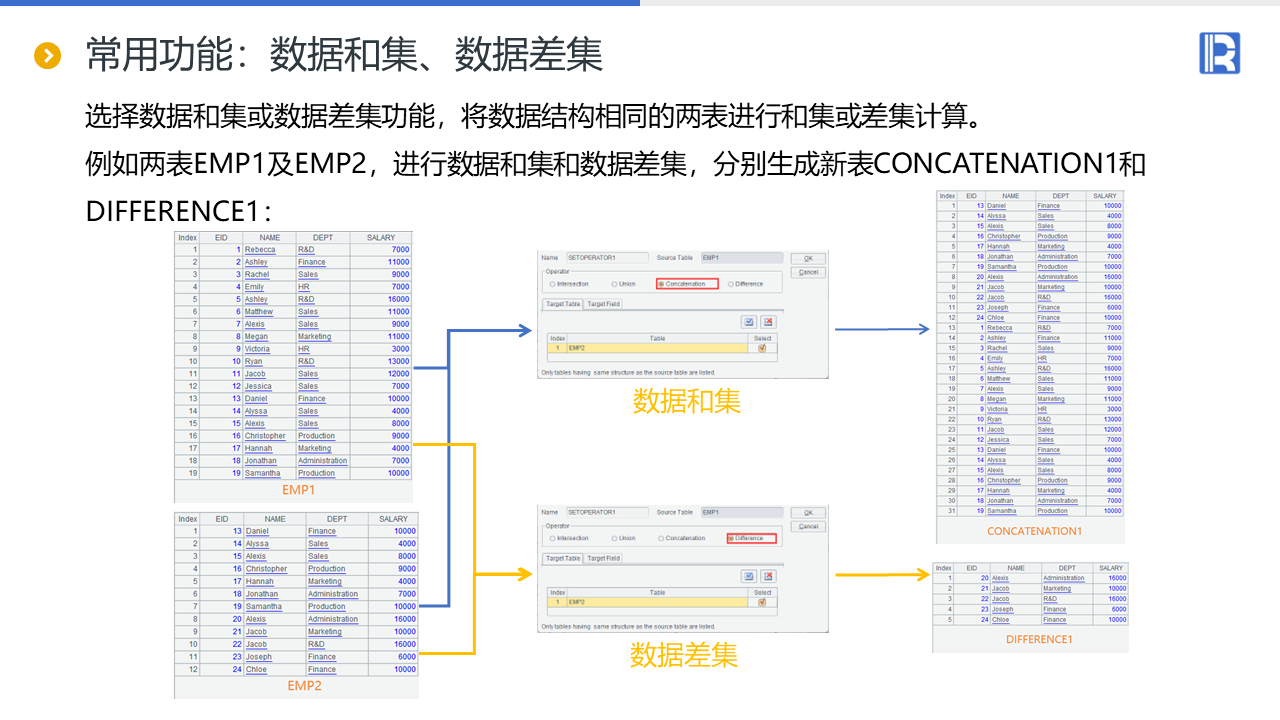Image resolution: width=1280 pixels, height=720 pixels.
Task: Select Intersection radio in the 数据和集 dialog
Action: [570, 284]
